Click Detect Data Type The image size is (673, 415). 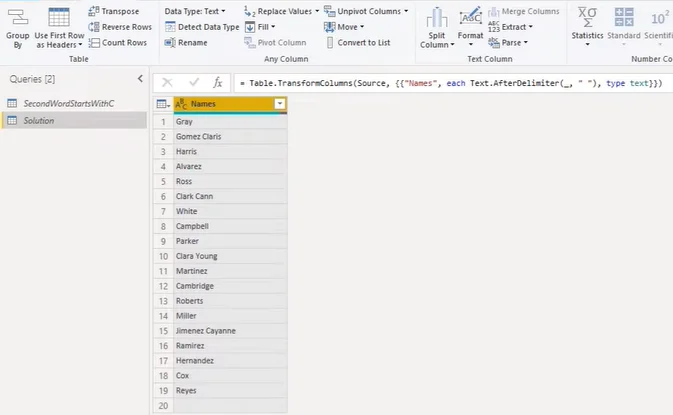coord(202,27)
